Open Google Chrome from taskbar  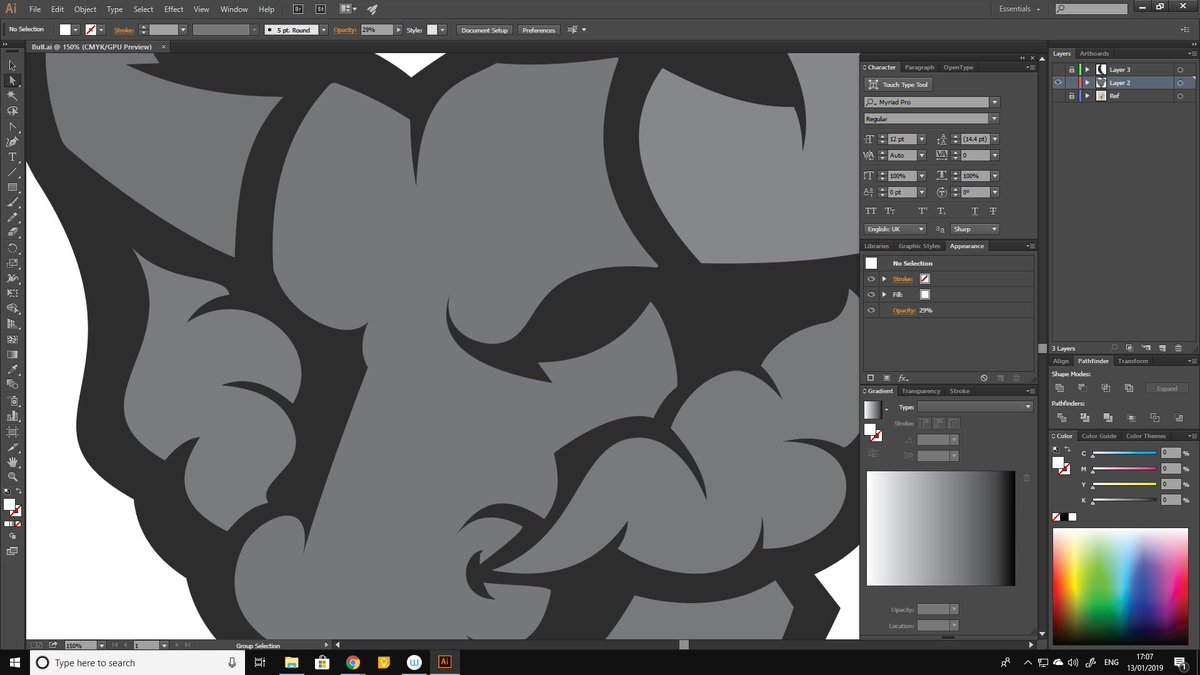coord(352,662)
